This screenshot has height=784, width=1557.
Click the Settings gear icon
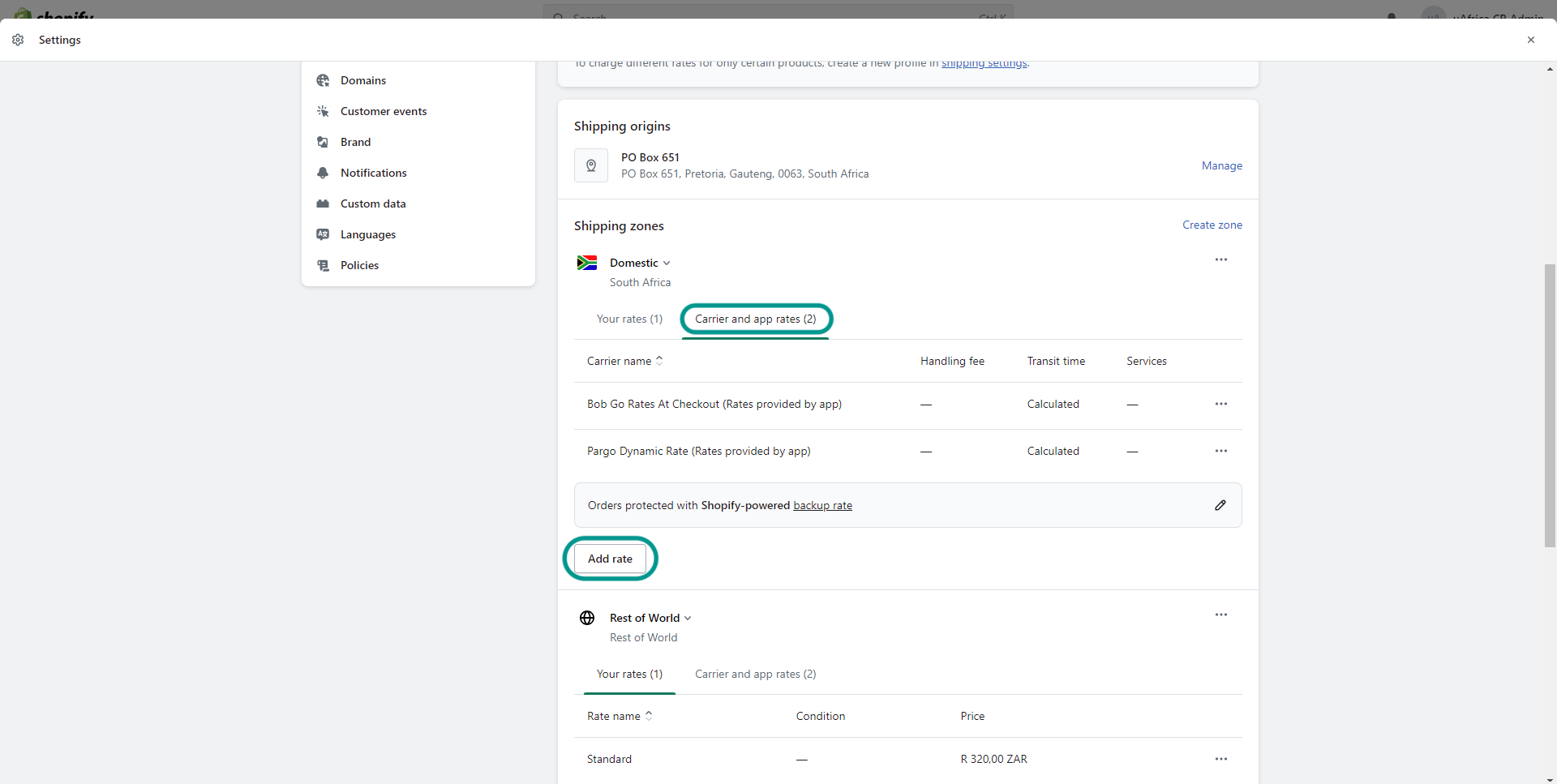coord(18,40)
